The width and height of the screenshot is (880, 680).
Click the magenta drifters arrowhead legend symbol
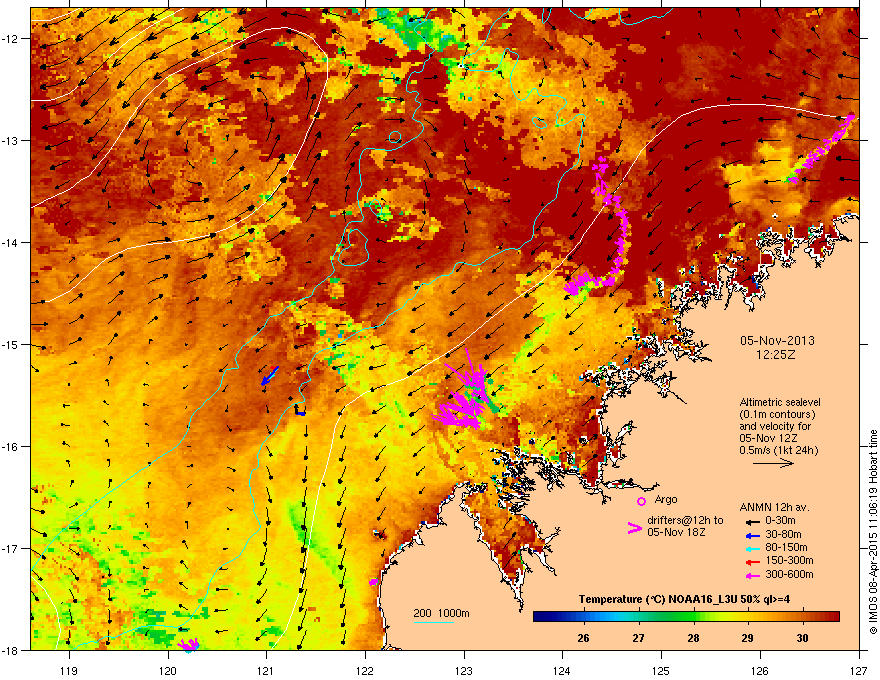[634, 528]
